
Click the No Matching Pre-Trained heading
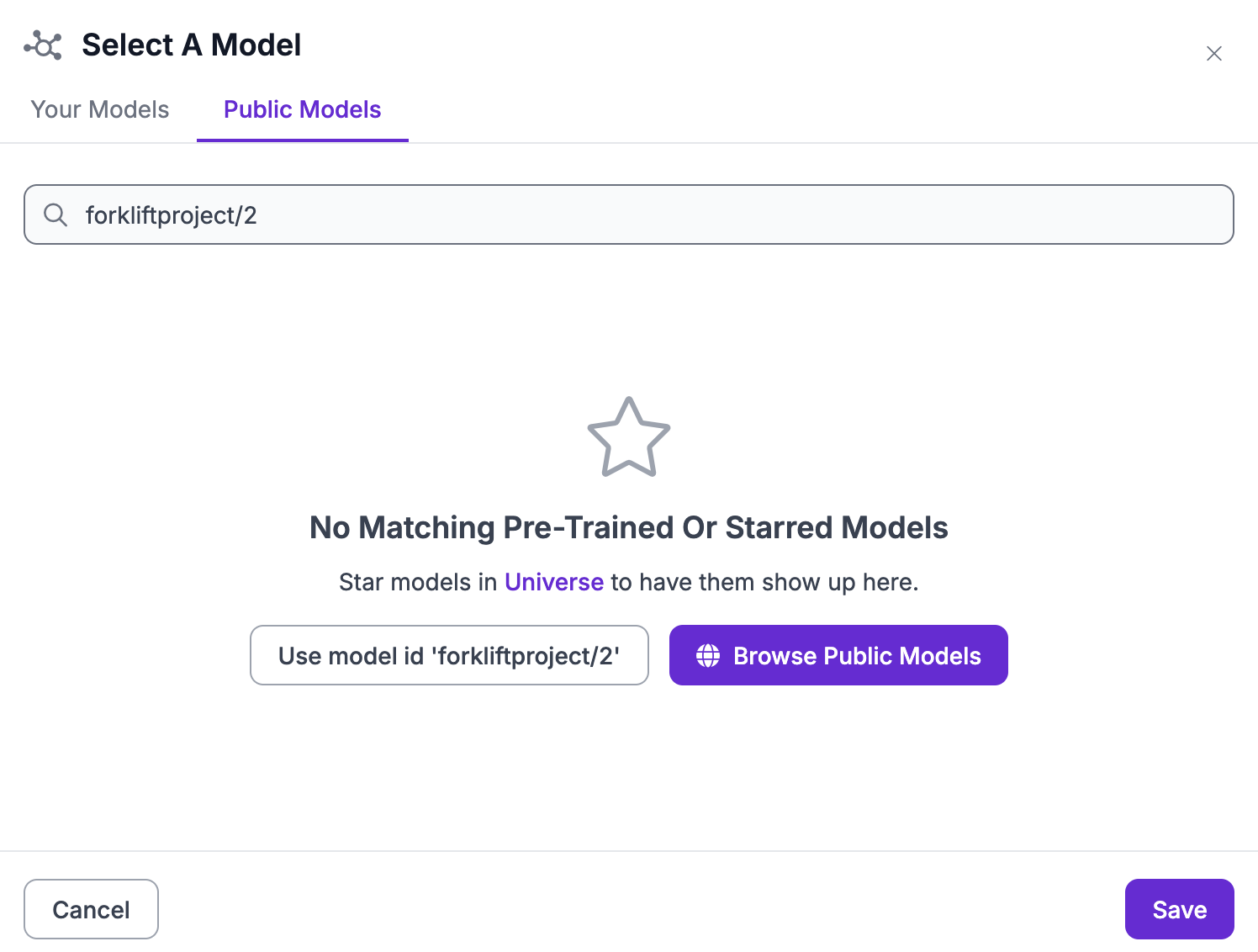[x=629, y=527]
